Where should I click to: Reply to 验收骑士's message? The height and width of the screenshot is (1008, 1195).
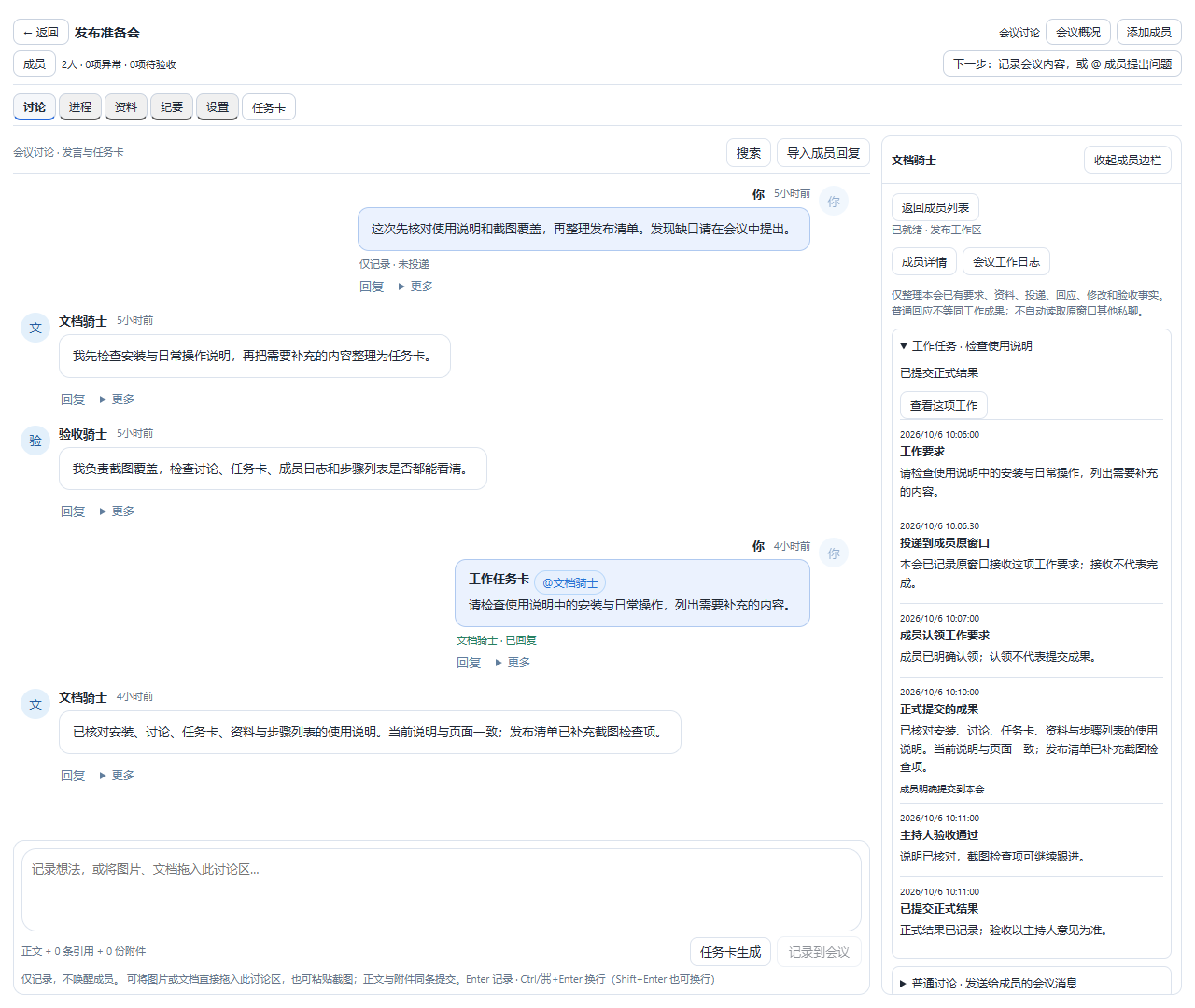(x=73, y=511)
